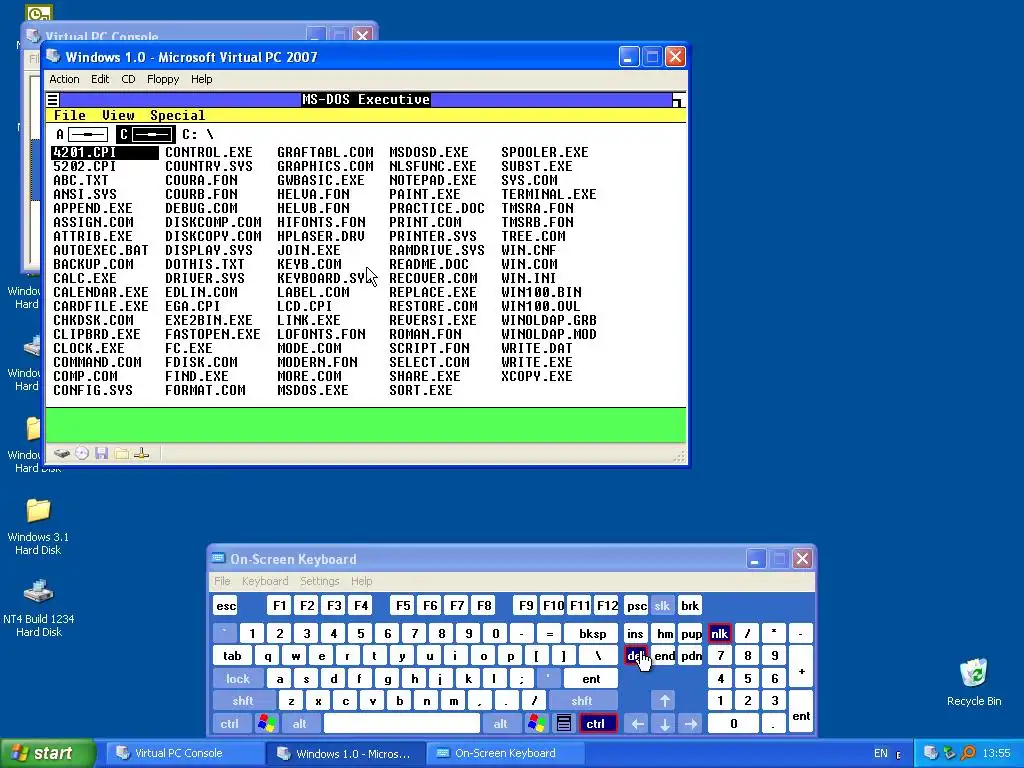The width and height of the screenshot is (1024, 768).
Task: Toggle the right alt key on On-Screen Keyboard
Action: pyautogui.click(x=501, y=724)
